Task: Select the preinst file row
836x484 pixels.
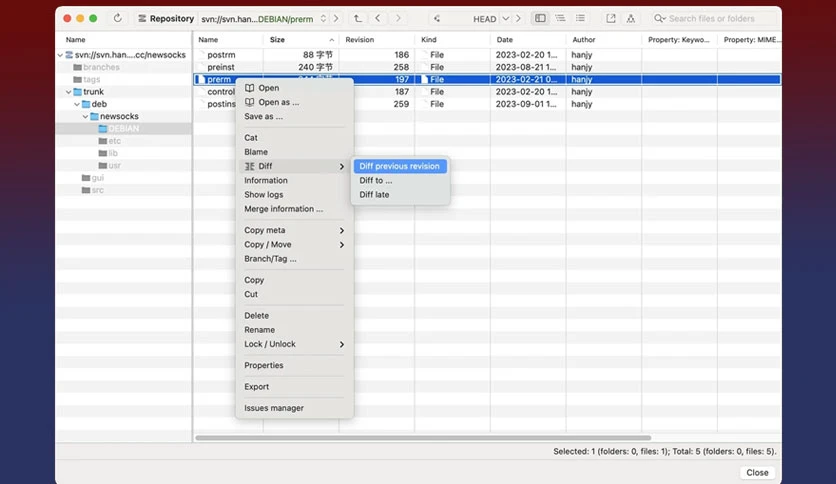Action: pyautogui.click(x=487, y=67)
